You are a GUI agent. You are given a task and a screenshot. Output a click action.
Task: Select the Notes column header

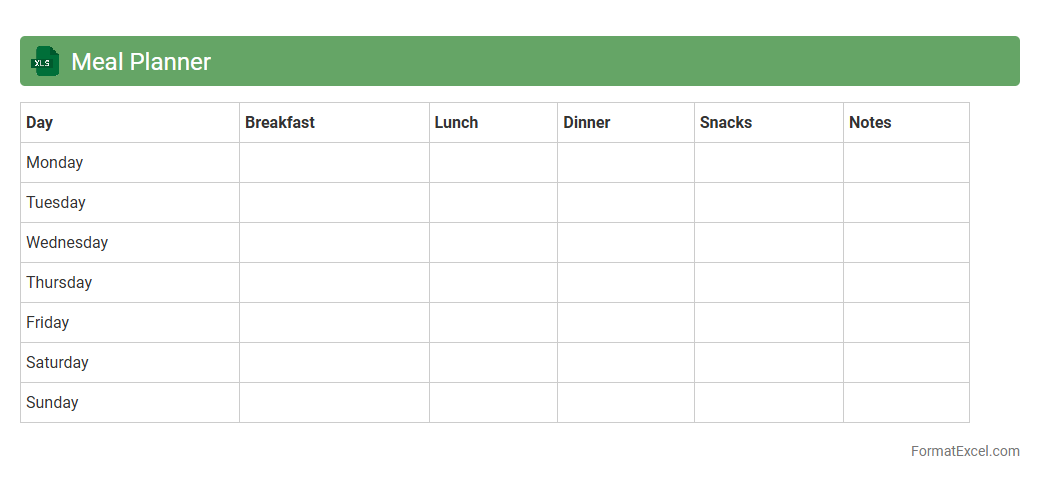870,122
